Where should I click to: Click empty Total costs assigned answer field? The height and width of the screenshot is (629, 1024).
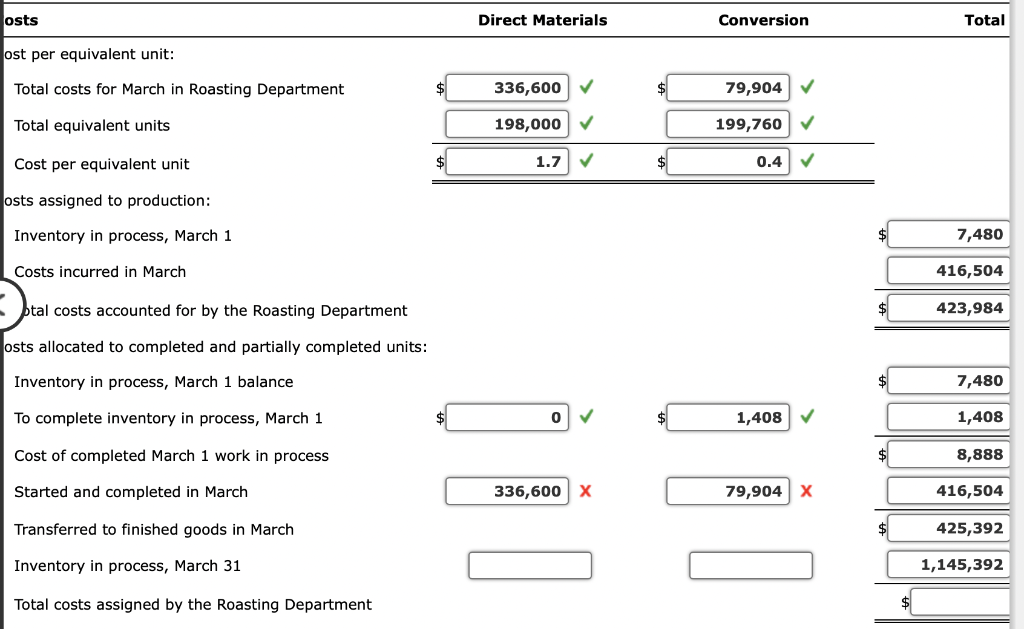[962, 602]
